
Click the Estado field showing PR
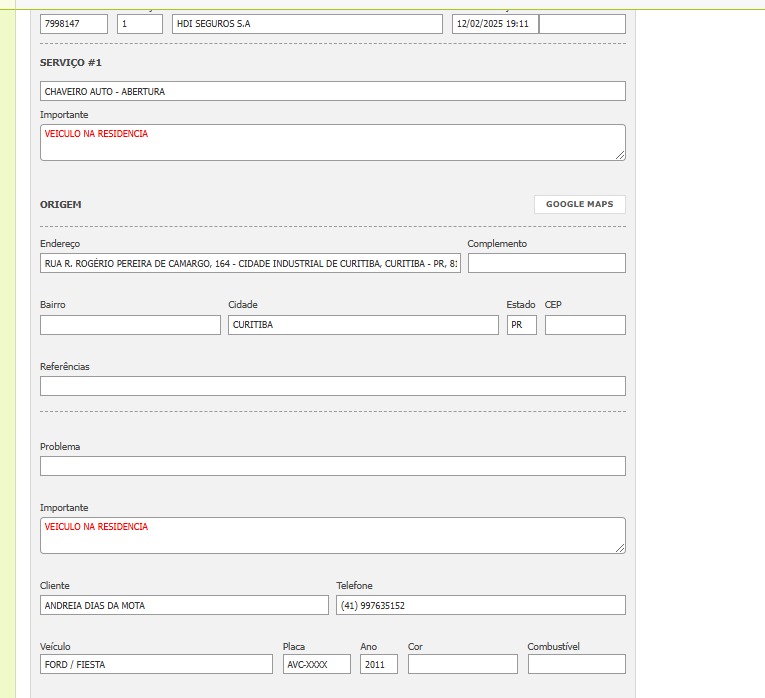[521, 325]
